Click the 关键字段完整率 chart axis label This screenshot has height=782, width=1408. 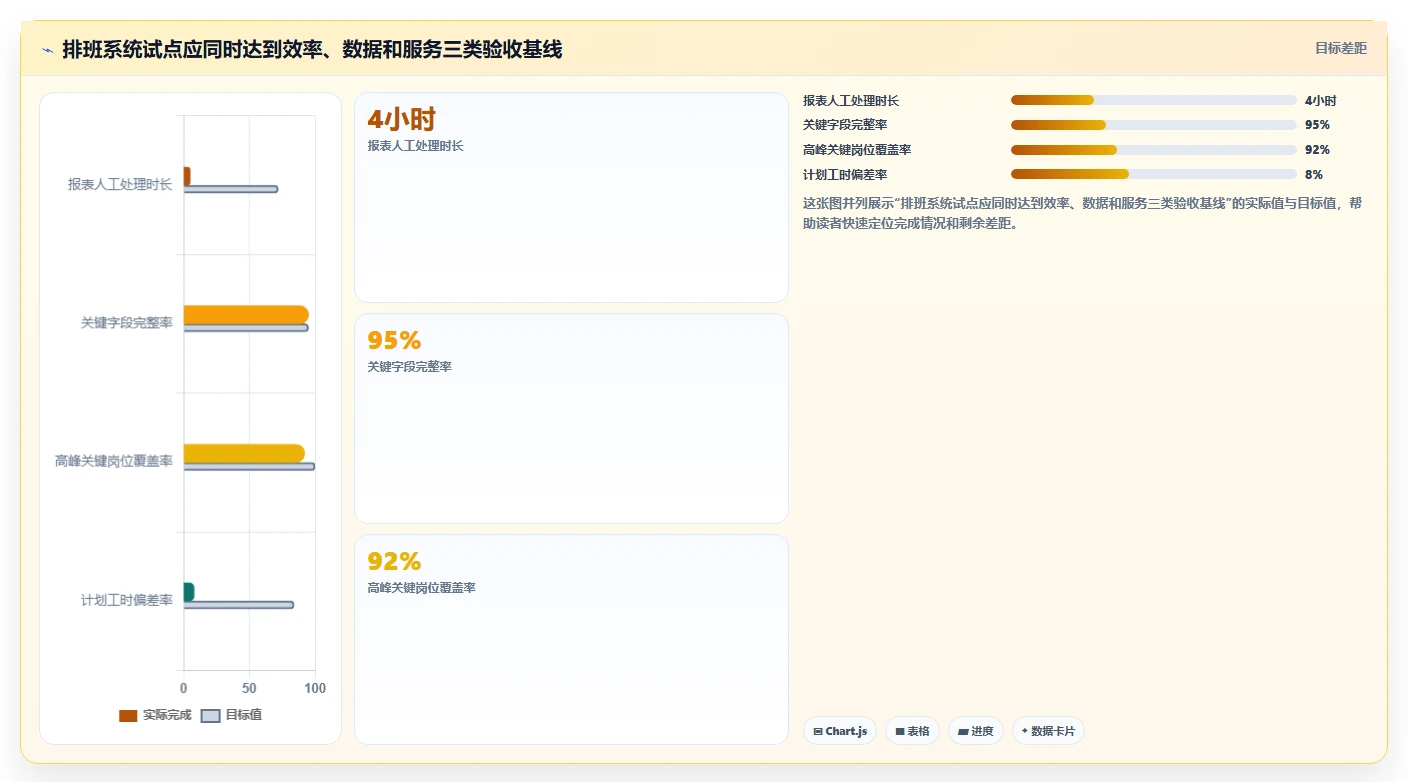[x=127, y=323]
